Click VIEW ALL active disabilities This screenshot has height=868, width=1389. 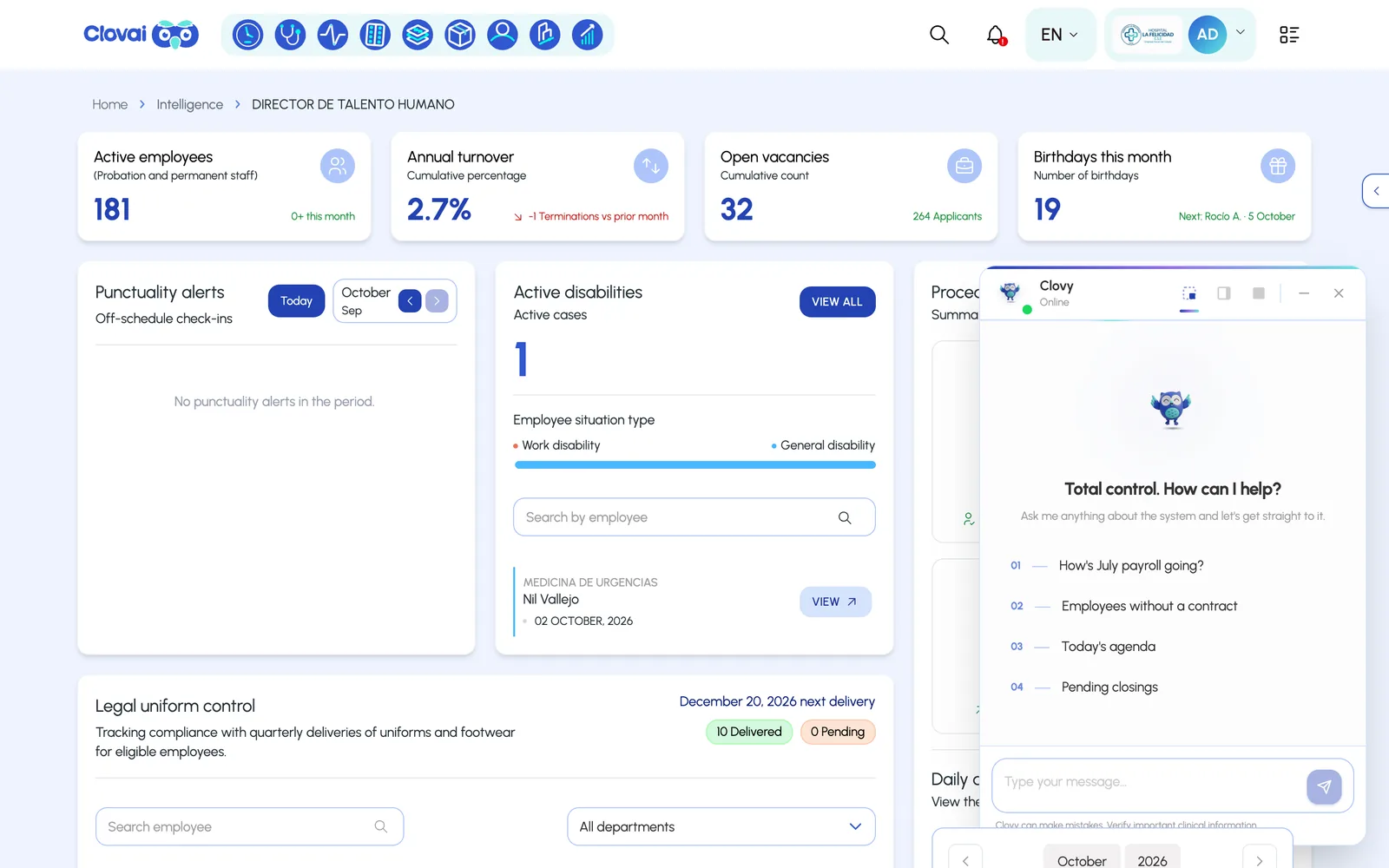point(838,302)
